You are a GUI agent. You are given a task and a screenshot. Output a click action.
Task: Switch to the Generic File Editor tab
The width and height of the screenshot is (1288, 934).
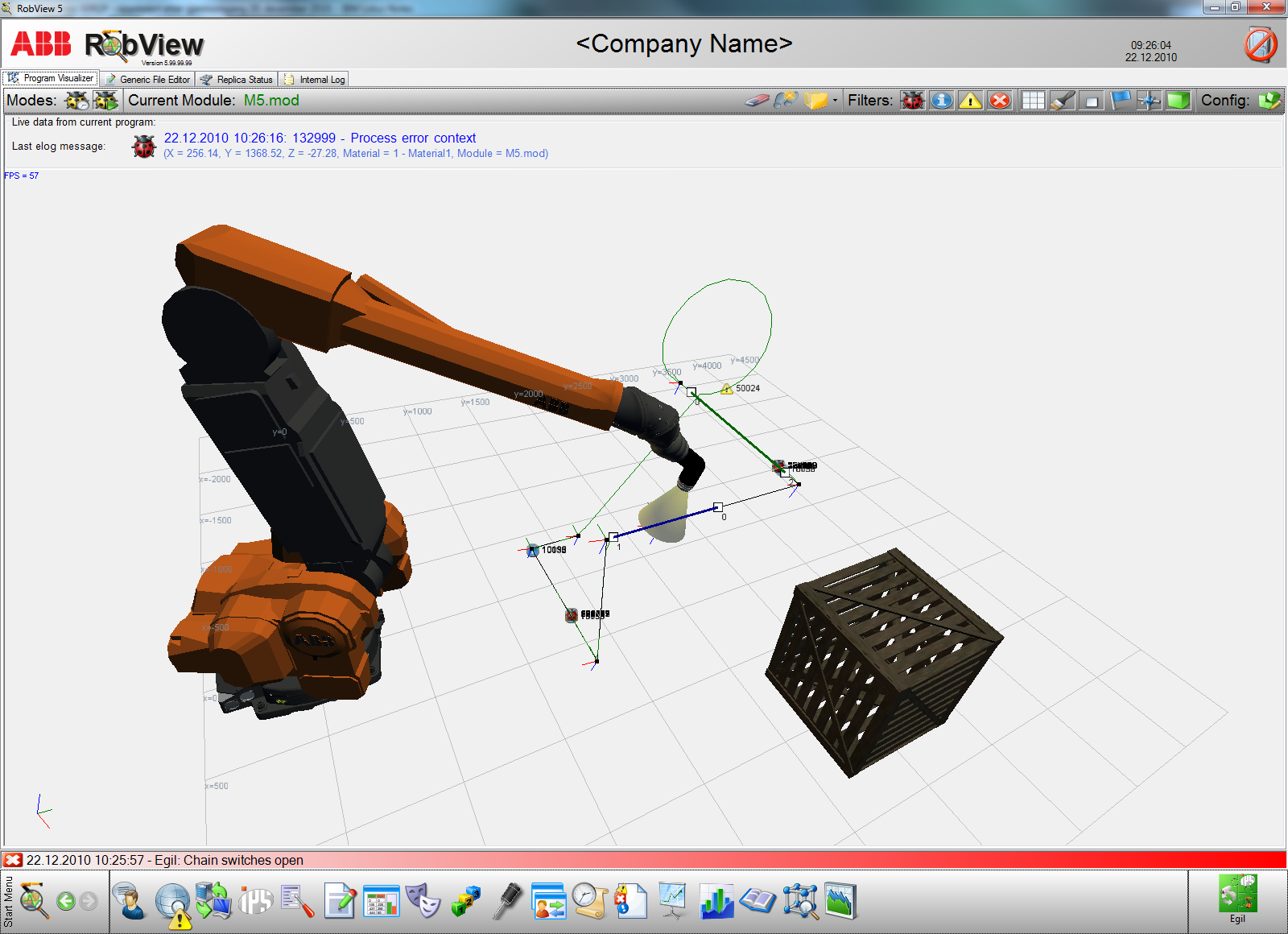147,79
